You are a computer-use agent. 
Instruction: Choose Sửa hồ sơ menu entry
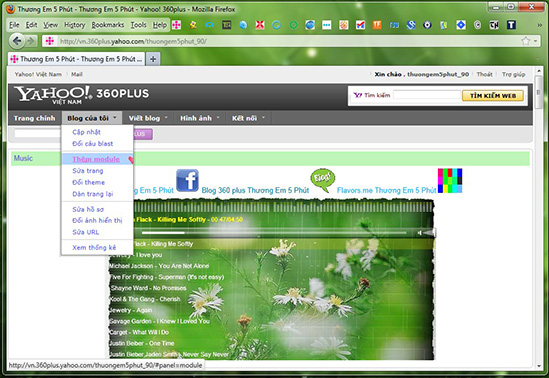[88, 209]
